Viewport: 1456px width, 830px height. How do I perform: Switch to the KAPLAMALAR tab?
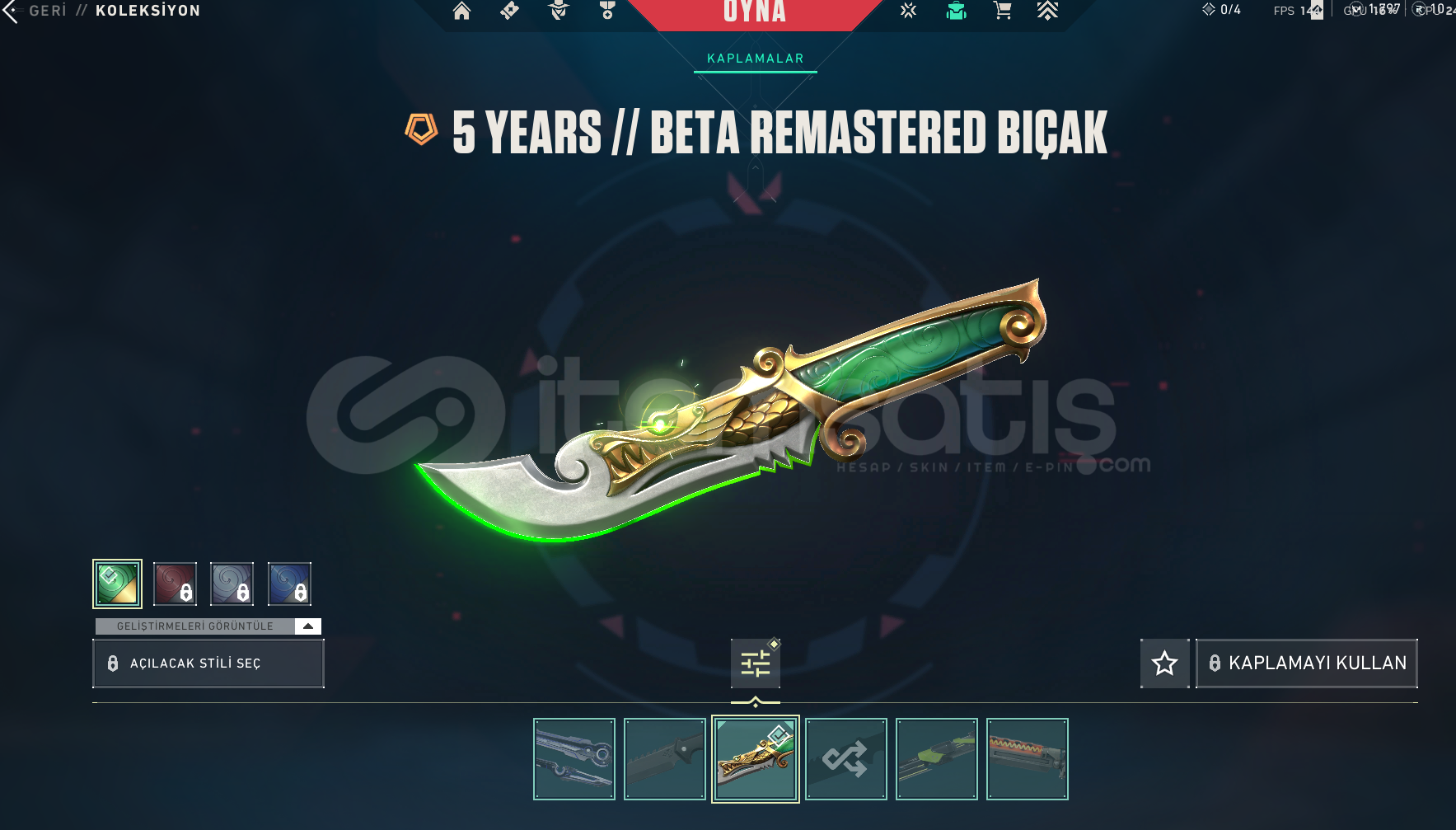[756, 59]
